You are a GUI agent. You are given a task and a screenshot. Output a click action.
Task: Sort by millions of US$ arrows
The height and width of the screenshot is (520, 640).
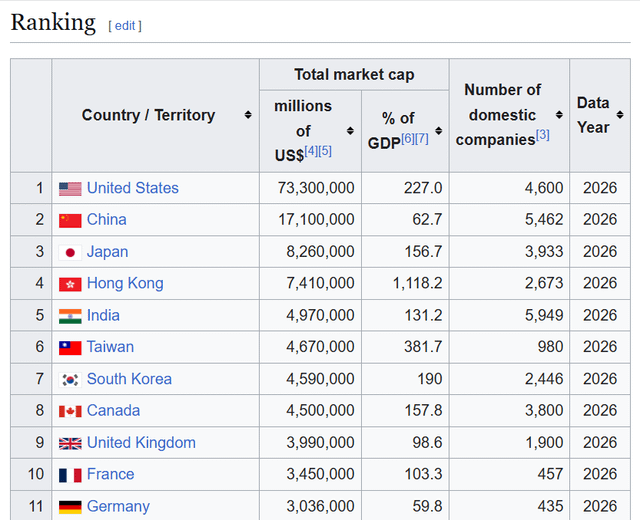click(350, 131)
